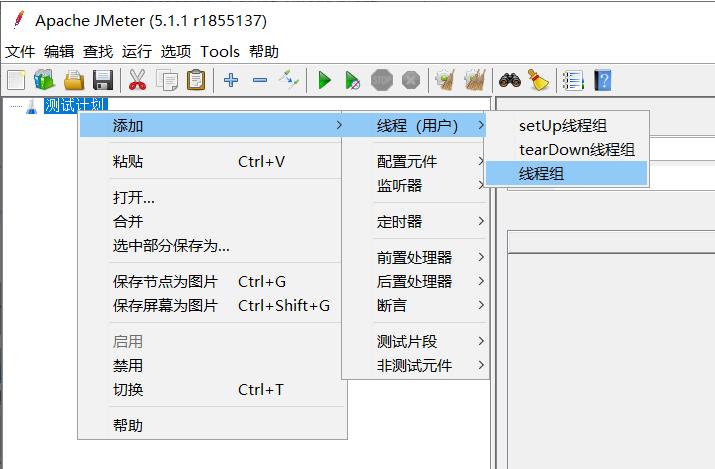Choose 合并 in the context menu
Image resolution: width=715 pixels, height=469 pixels.
[211, 222]
